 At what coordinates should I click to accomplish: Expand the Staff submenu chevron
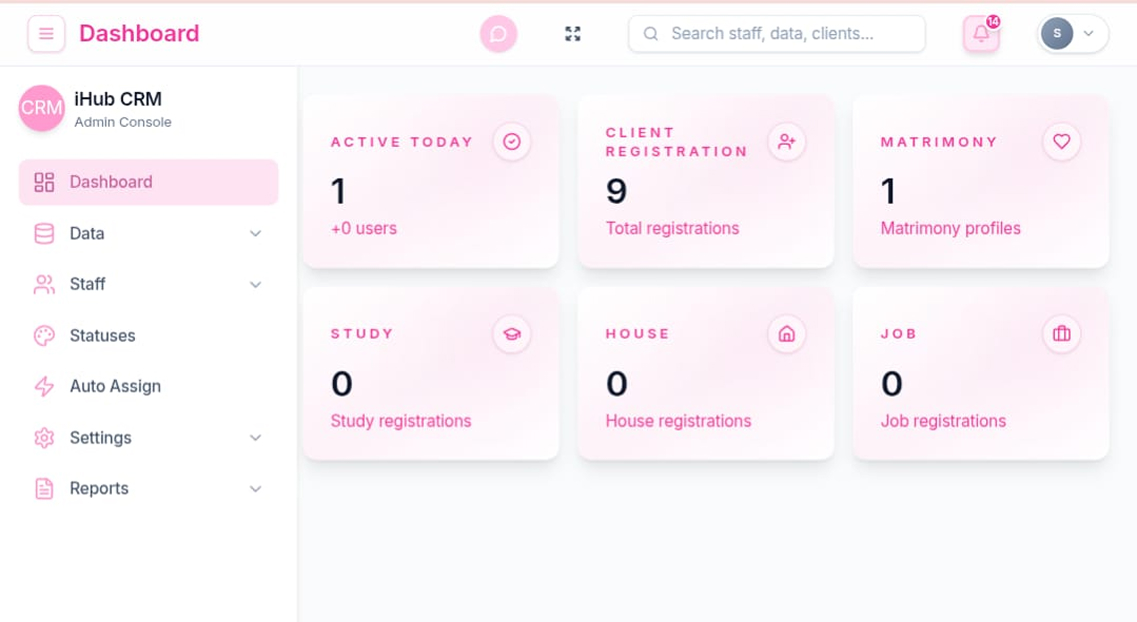(x=255, y=285)
